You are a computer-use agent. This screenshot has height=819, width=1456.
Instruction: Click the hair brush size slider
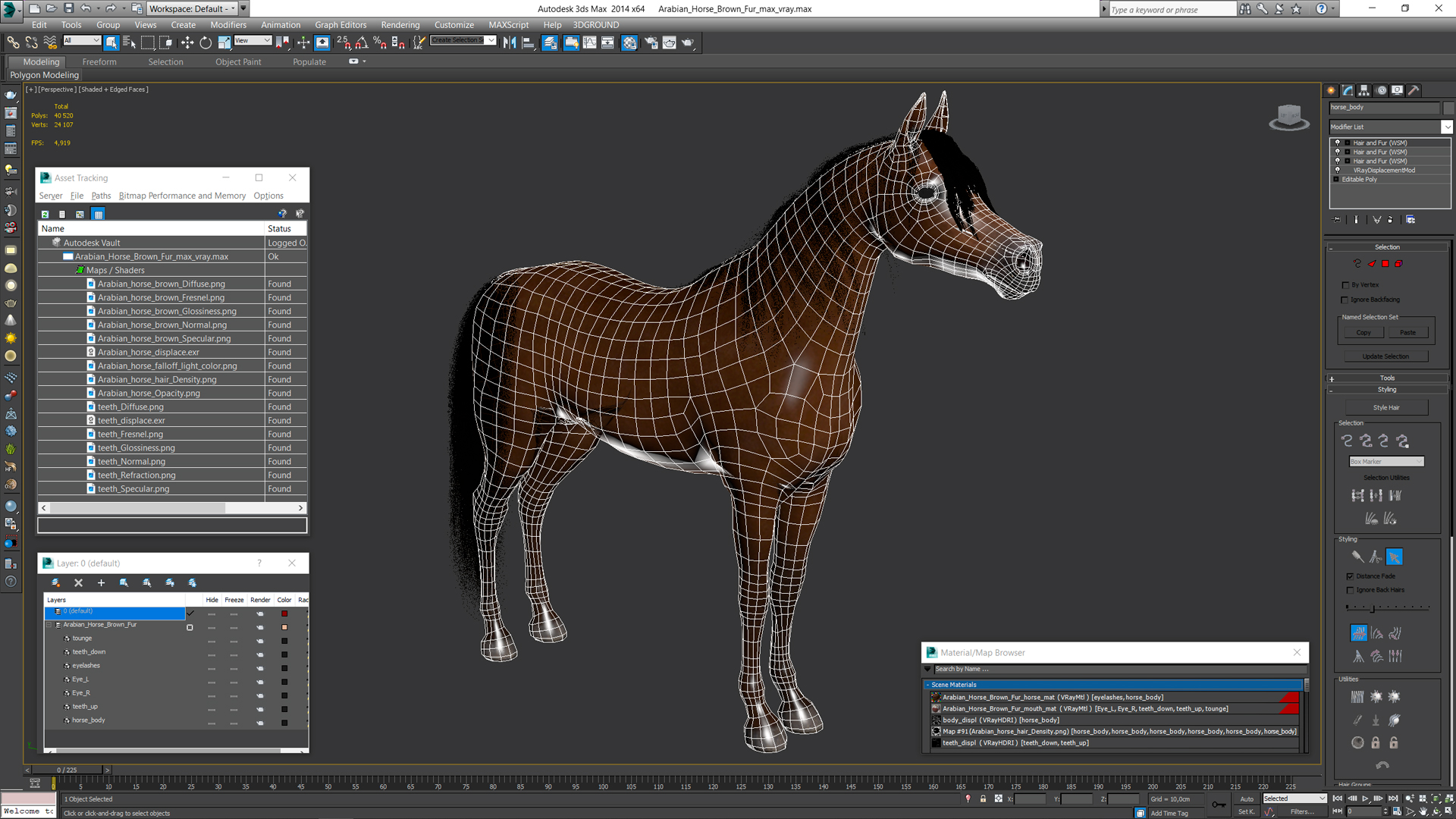[1388, 607]
